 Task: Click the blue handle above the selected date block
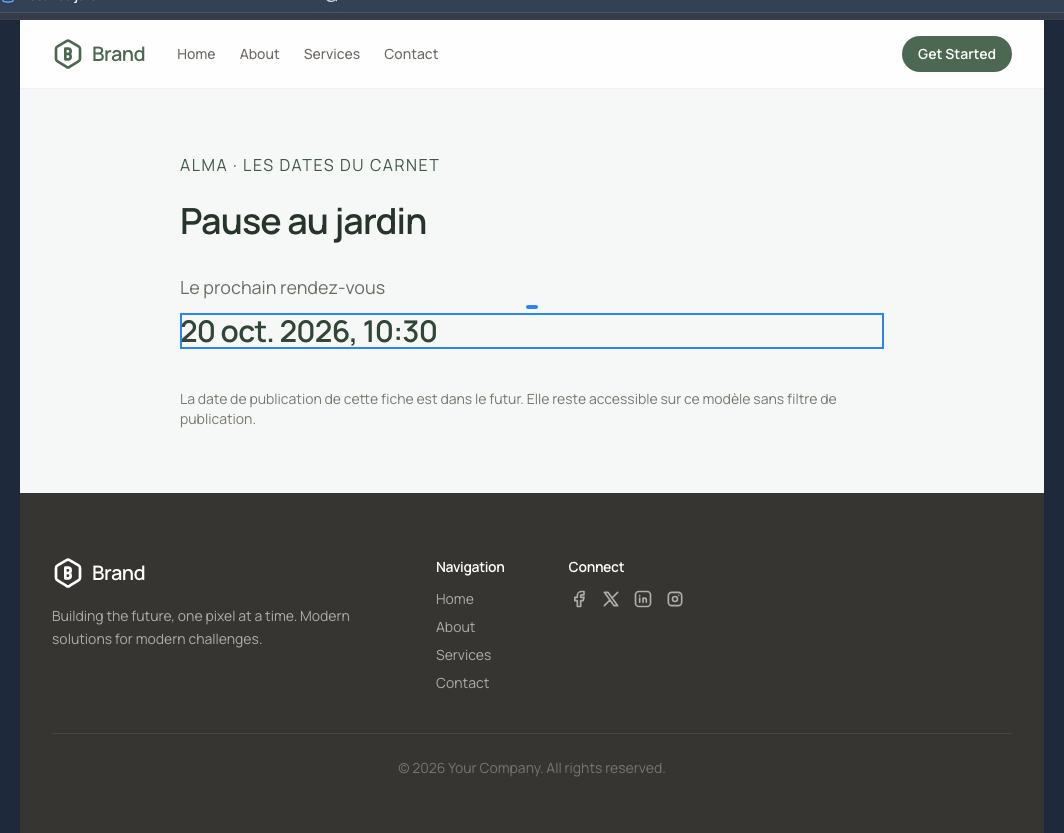[532, 307]
